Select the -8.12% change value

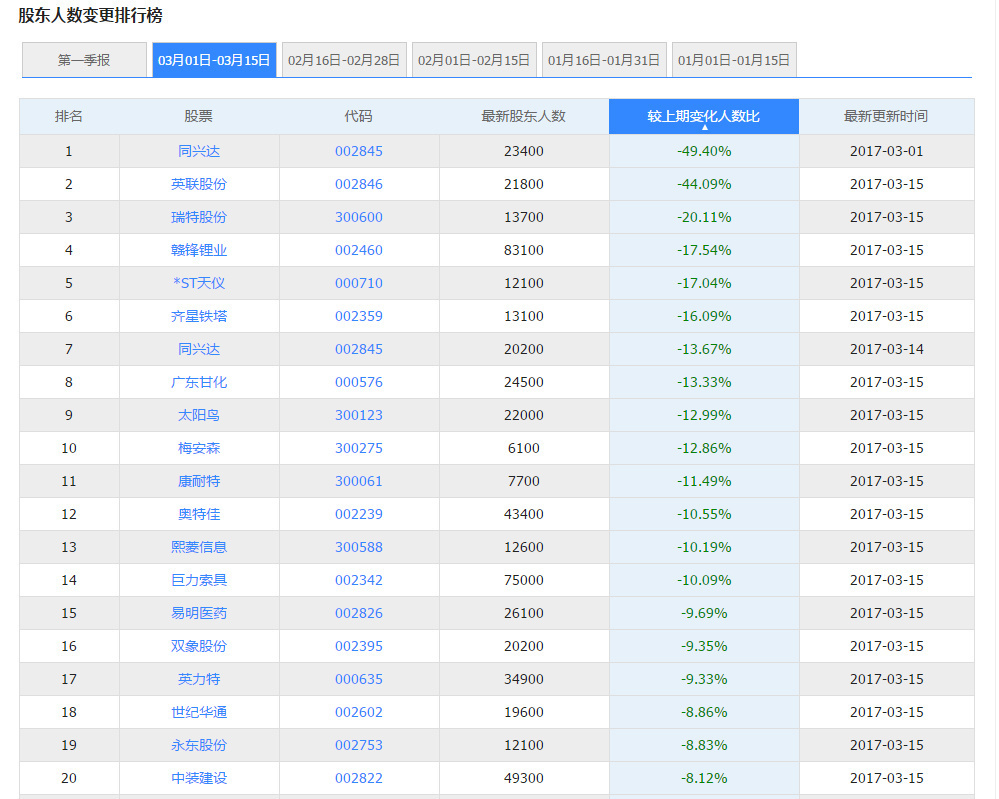point(704,778)
